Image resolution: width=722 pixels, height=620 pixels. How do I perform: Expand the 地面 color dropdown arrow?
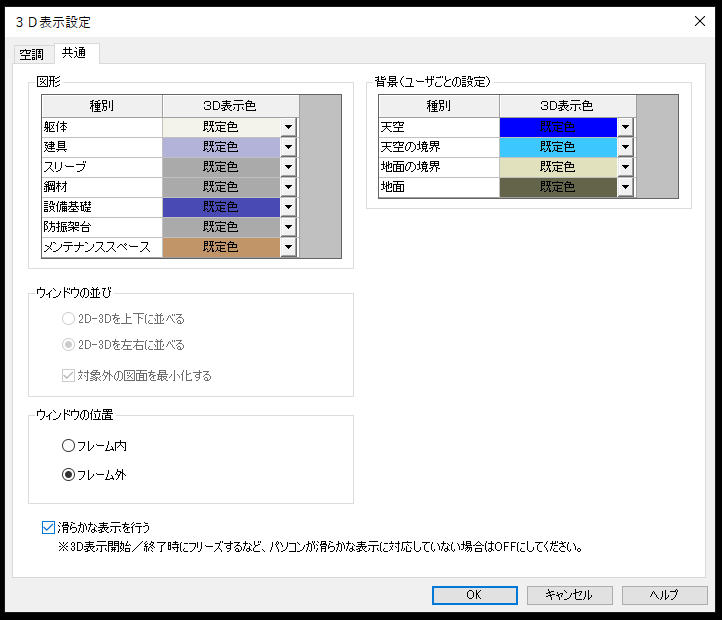pos(626,187)
